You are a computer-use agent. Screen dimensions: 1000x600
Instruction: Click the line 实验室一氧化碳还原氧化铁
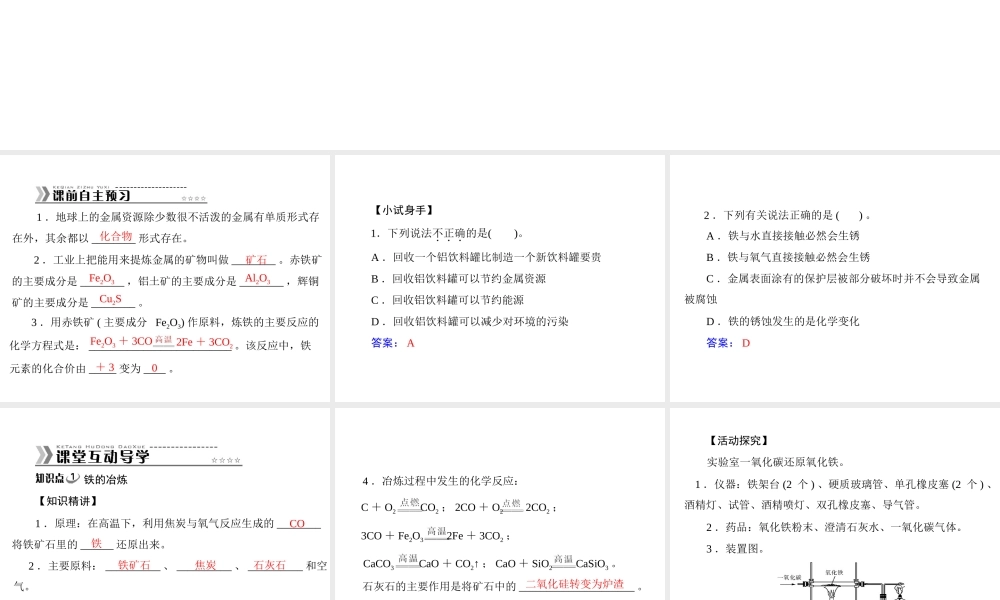pos(776,462)
